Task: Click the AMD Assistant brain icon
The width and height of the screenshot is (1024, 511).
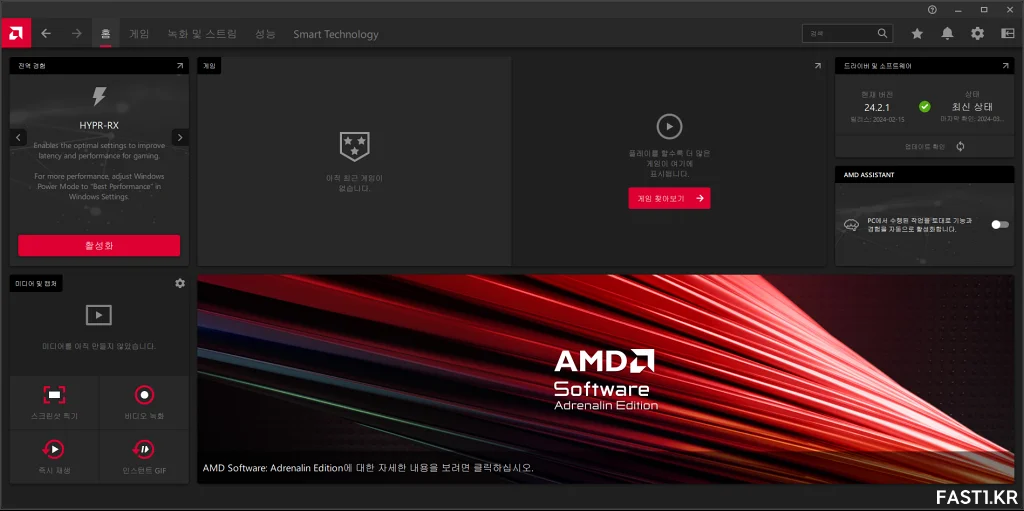Action: [x=851, y=225]
